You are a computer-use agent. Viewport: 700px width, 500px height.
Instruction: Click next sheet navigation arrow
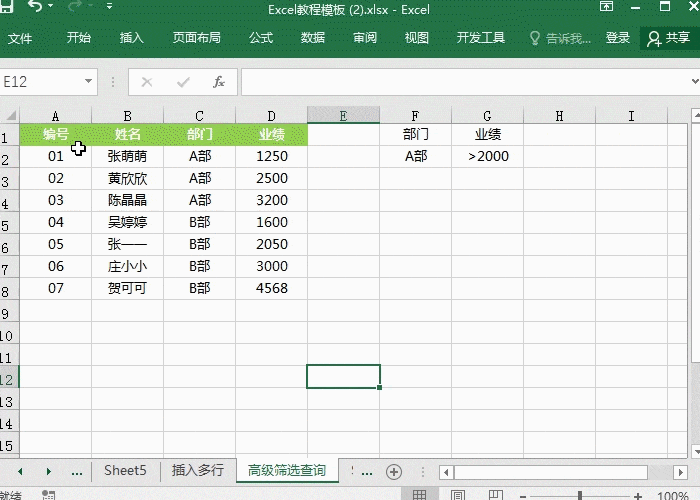coord(49,471)
